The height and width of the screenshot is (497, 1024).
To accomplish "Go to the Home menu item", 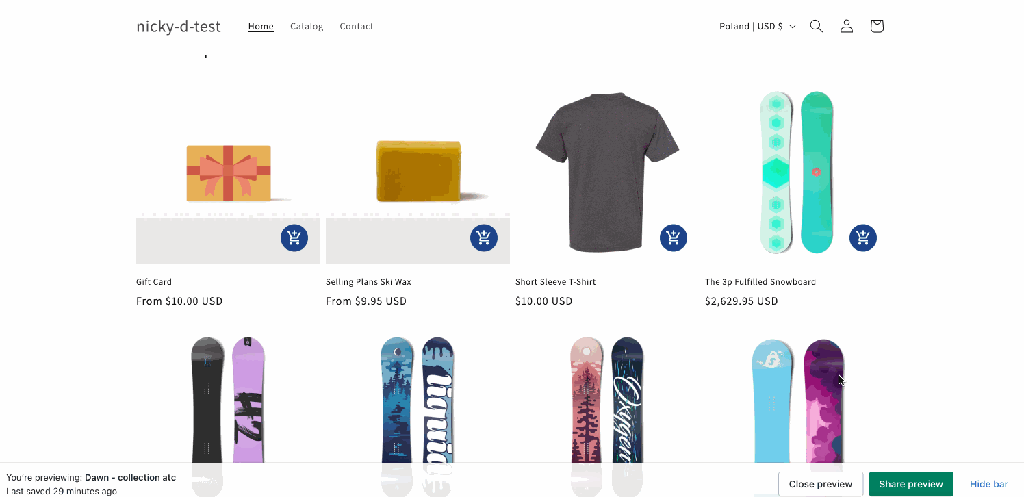I will [x=260, y=26].
